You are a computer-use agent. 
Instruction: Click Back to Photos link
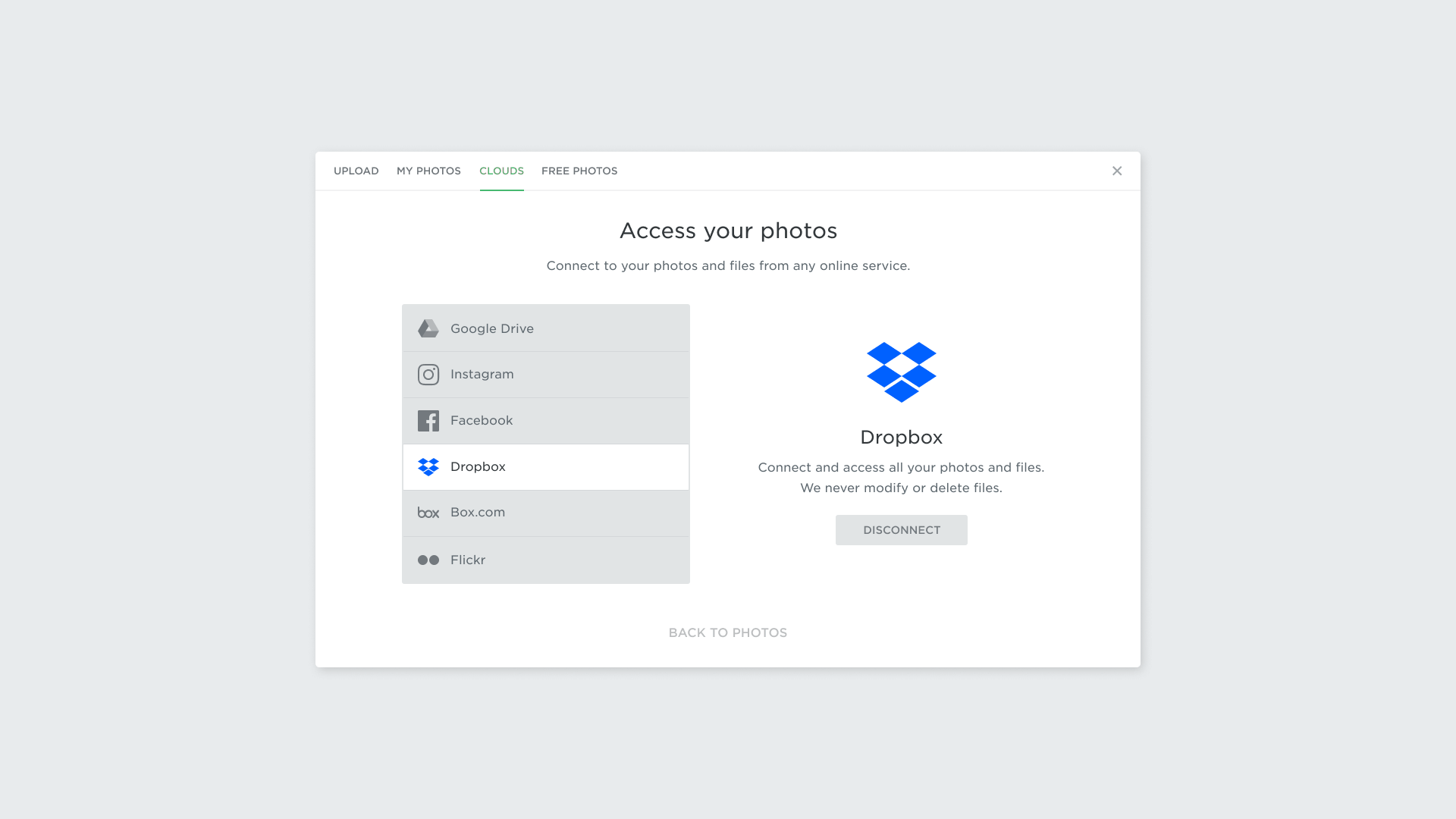coord(728,633)
